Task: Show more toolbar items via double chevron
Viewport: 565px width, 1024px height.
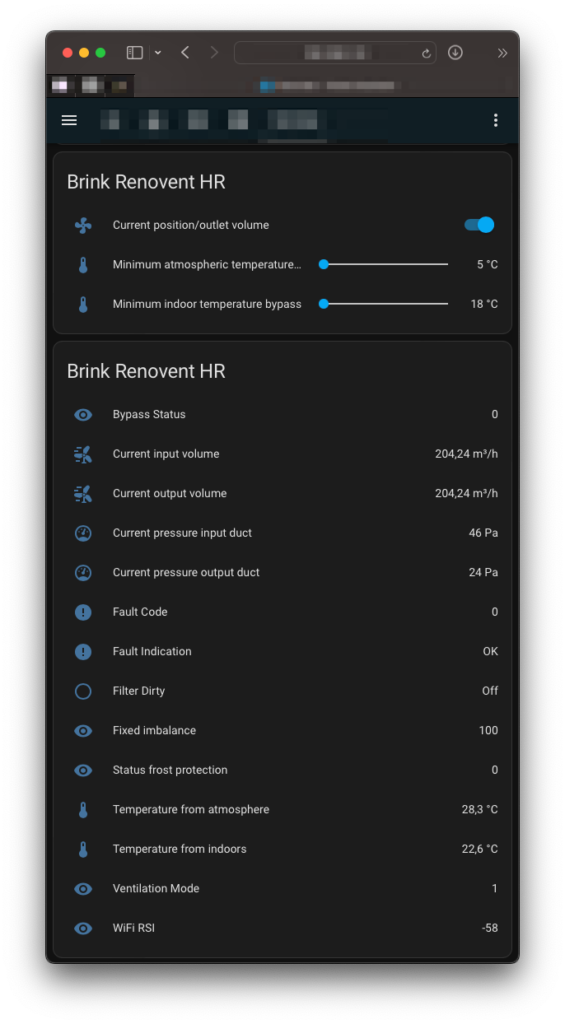Action: 502,53
